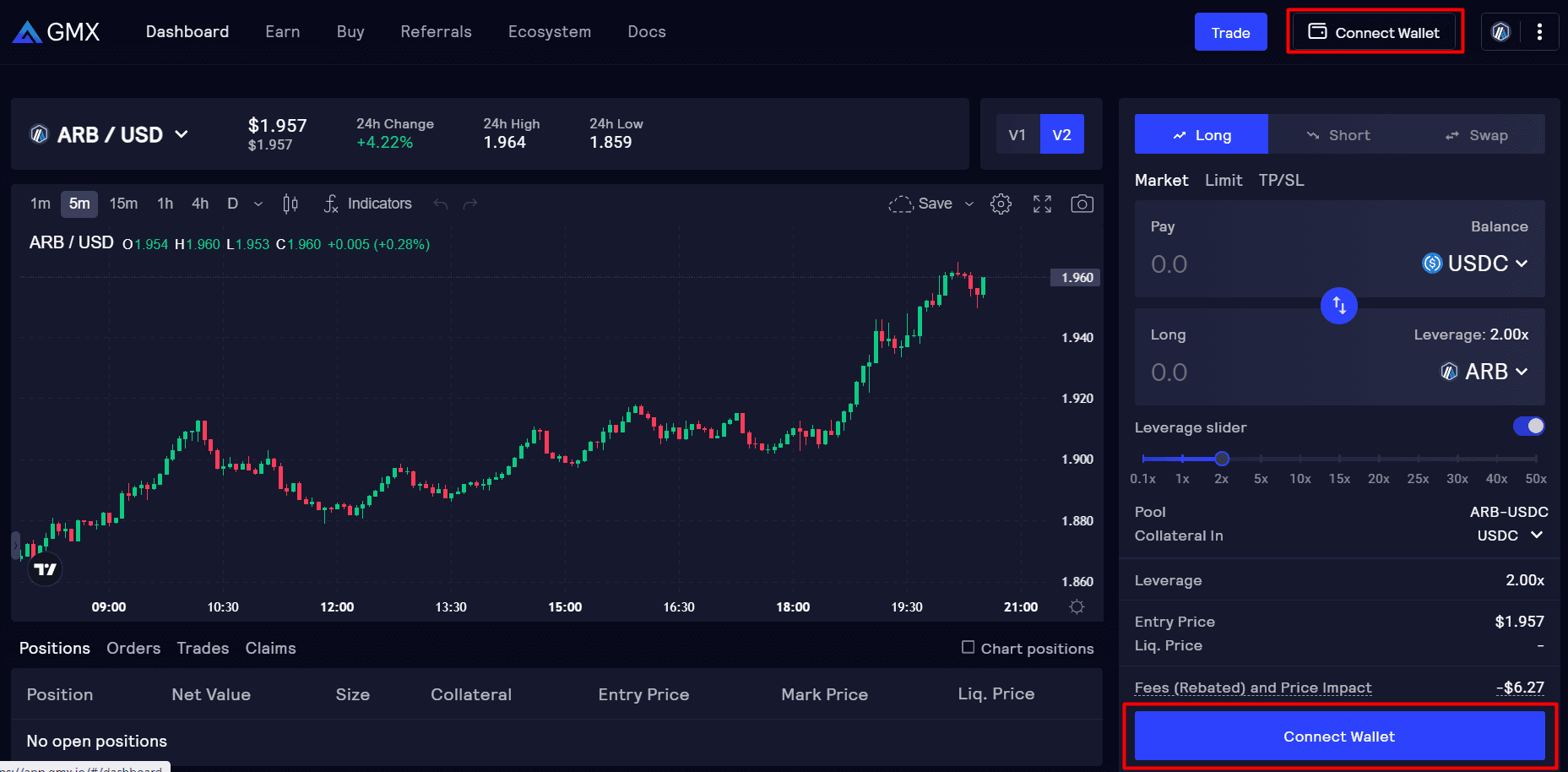Click Connect Wallet in the top header
The height and width of the screenshot is (772, 1568).
[x=1375, y=32]
